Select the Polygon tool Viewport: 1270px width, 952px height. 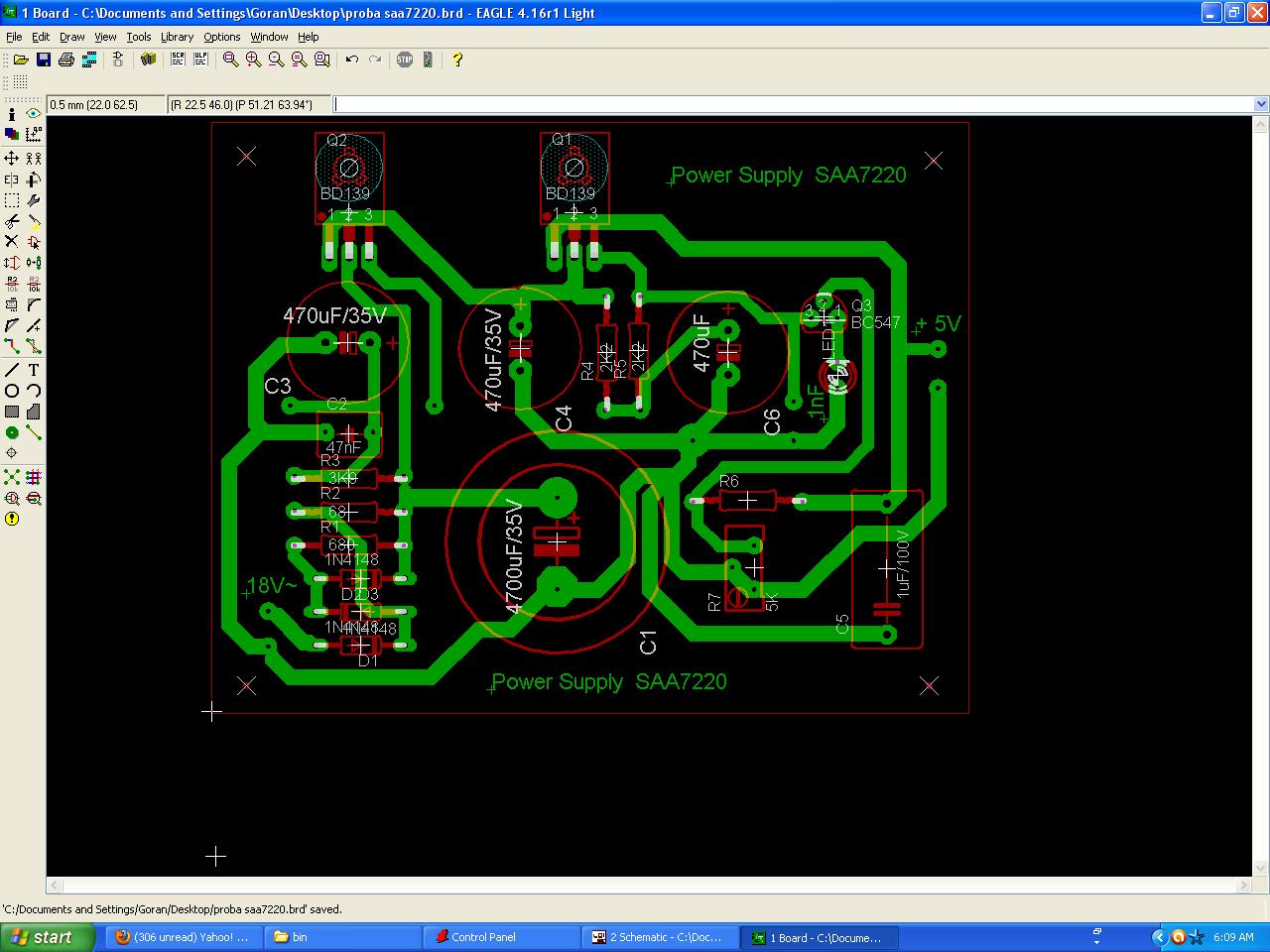pos(34,412)
